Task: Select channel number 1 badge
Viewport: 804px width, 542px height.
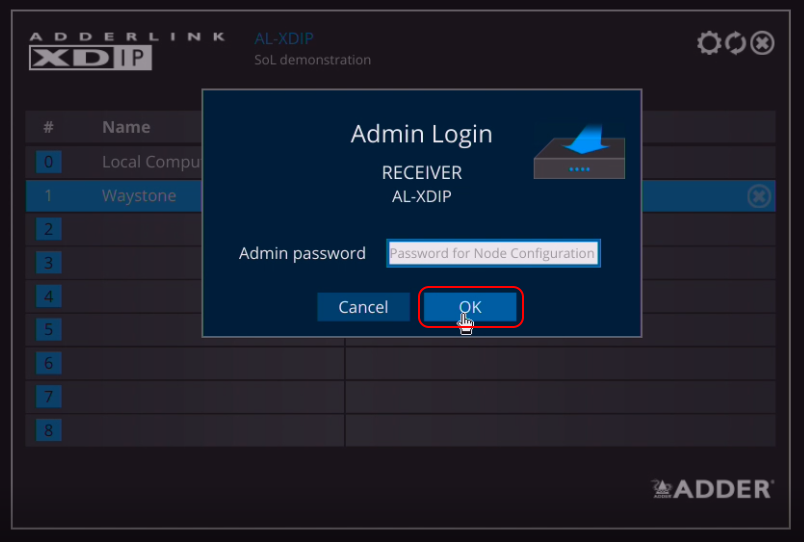Action: (48, 196)
